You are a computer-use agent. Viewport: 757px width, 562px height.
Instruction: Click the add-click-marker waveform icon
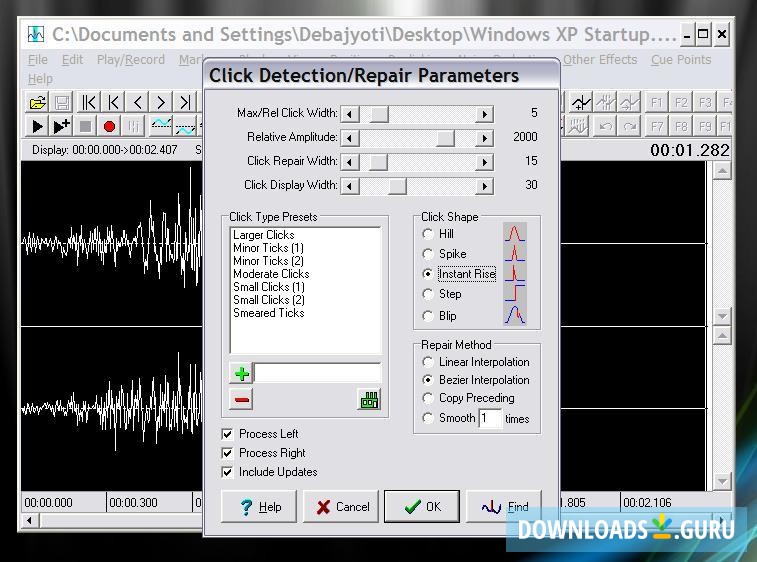(581, 102)
